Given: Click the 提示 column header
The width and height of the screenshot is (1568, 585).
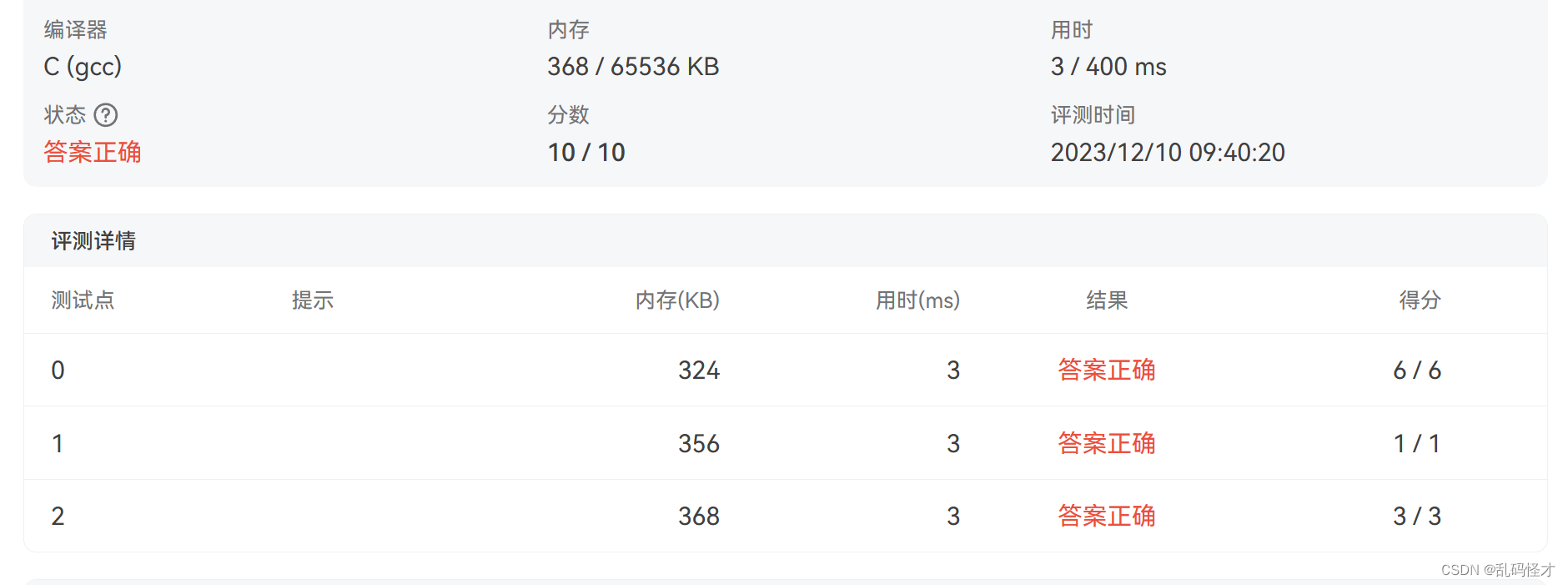Looking at the screenshot, I should [x=313, y=300].
